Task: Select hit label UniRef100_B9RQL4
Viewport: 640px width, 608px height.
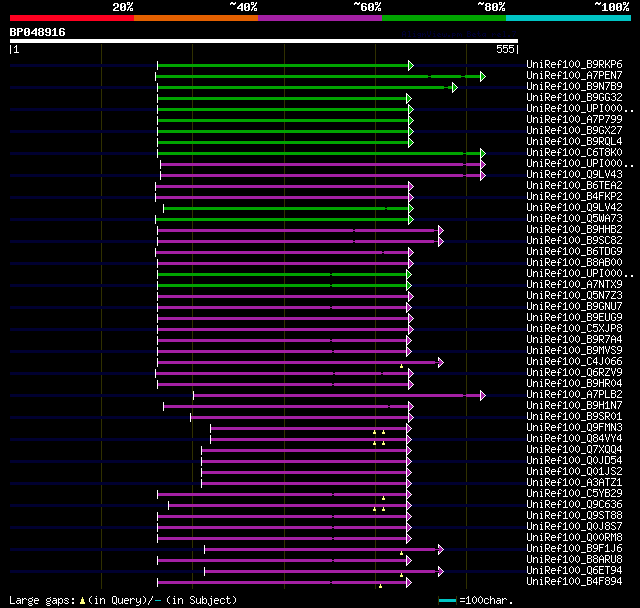Action: click(574, 142)
